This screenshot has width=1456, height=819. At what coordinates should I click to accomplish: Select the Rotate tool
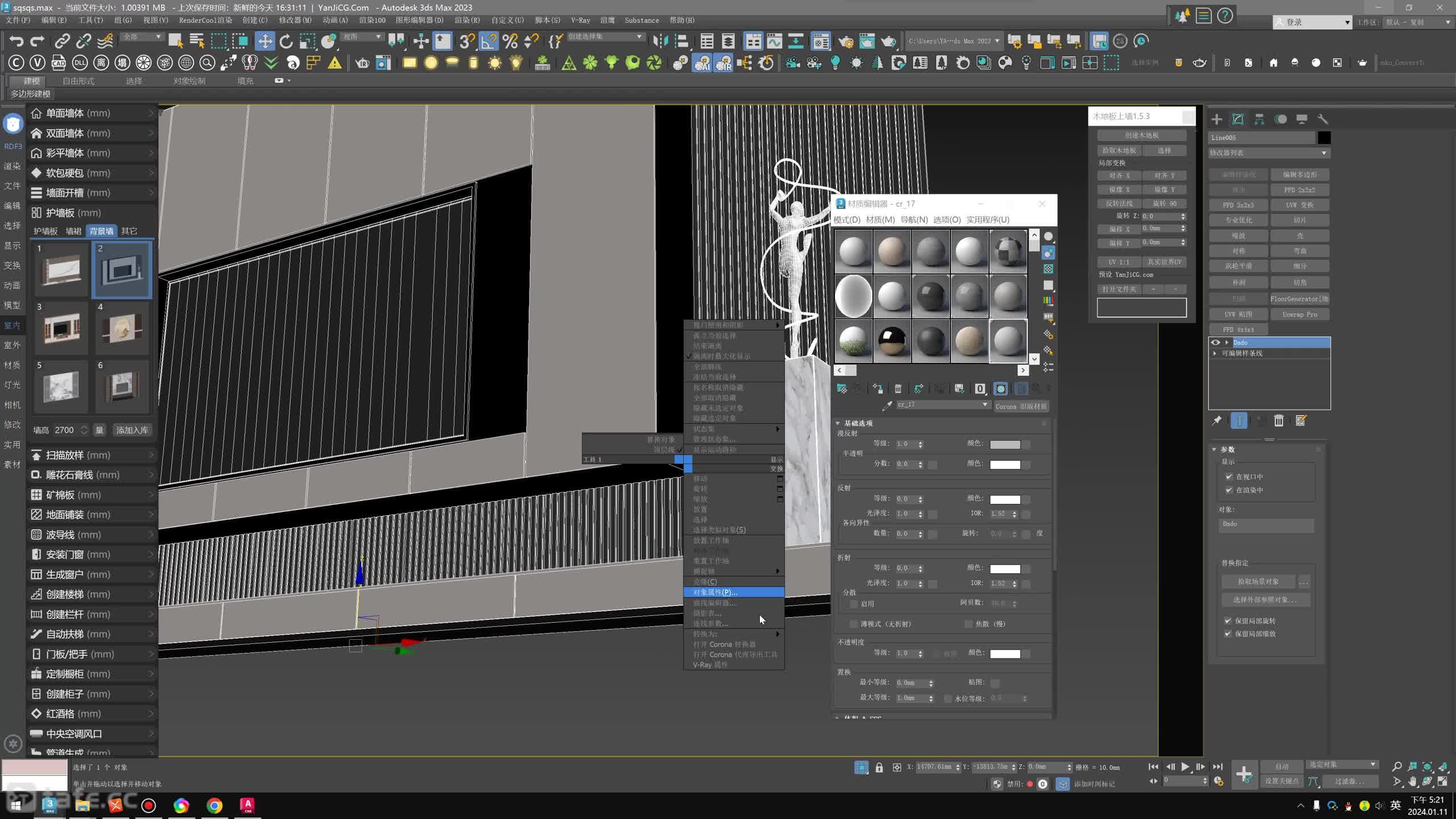pos(286,41)
